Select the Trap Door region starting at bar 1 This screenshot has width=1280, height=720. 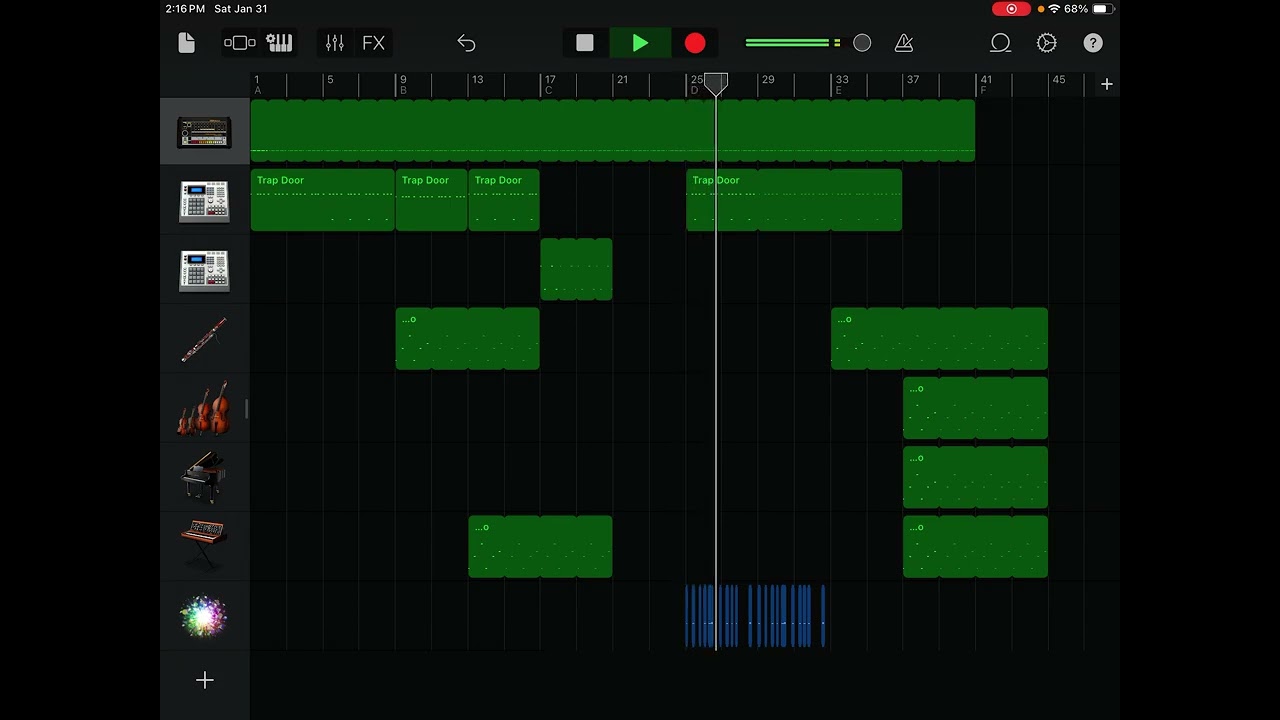pyautogui.click(x=322, y=200)
